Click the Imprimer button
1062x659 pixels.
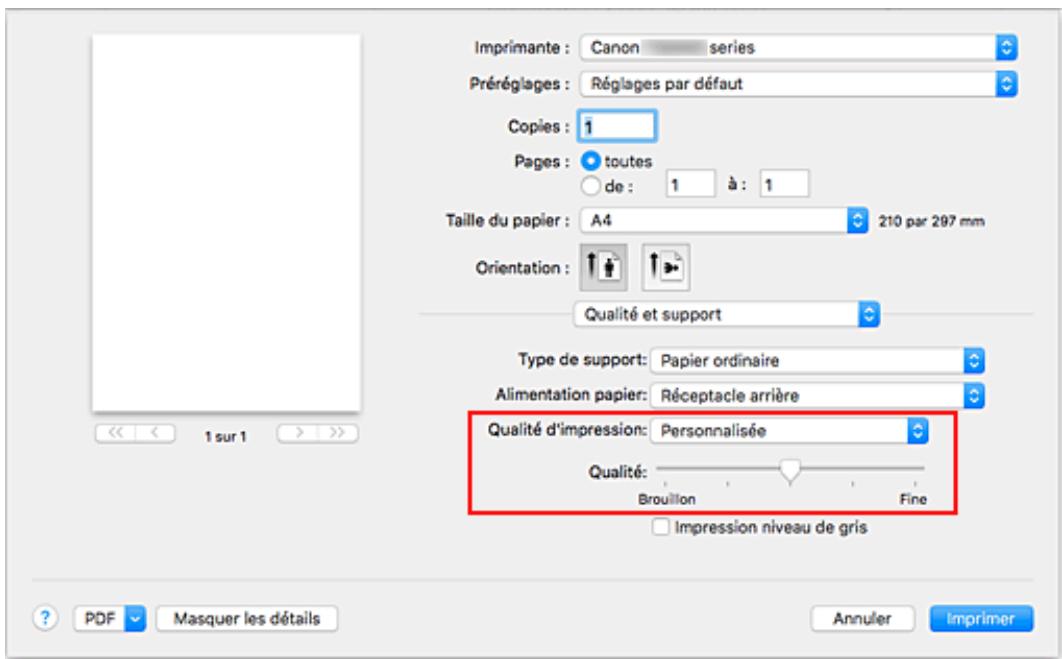pos(981,618)
